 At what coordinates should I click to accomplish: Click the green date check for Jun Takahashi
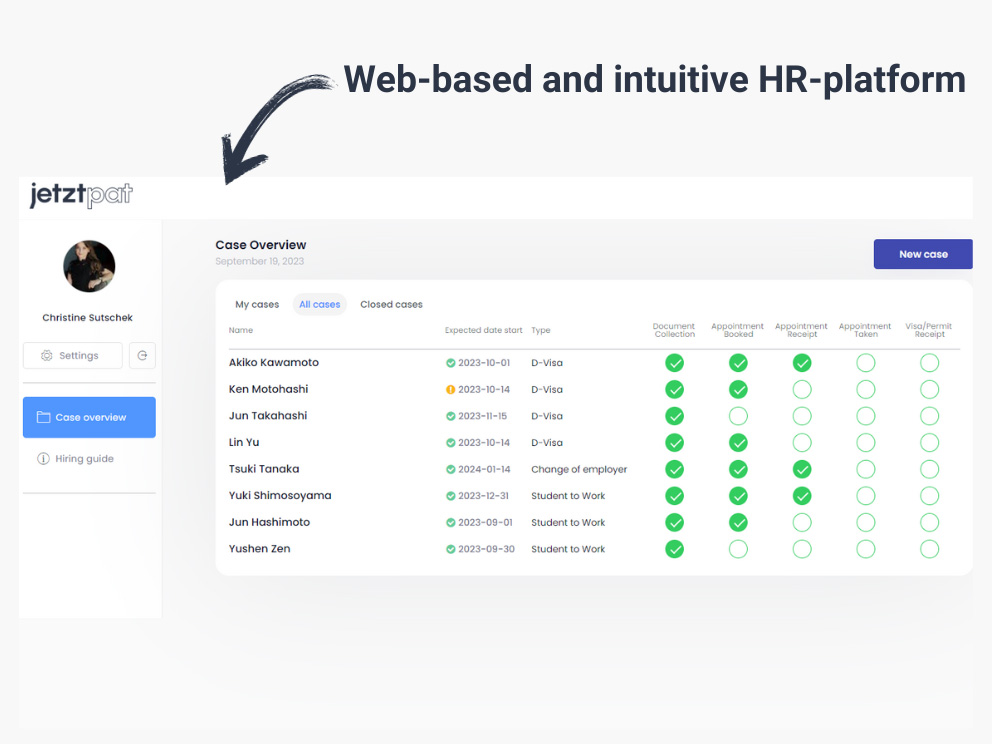pyautogui.click(x=450, y=416)
